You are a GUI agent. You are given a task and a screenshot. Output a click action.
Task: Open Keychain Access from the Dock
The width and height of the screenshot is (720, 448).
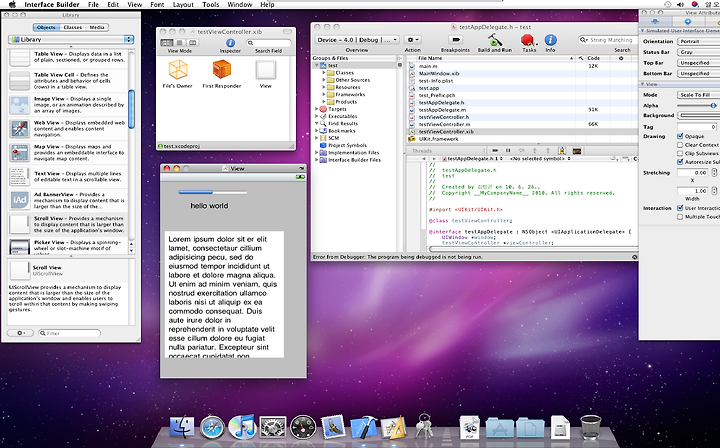423,426
